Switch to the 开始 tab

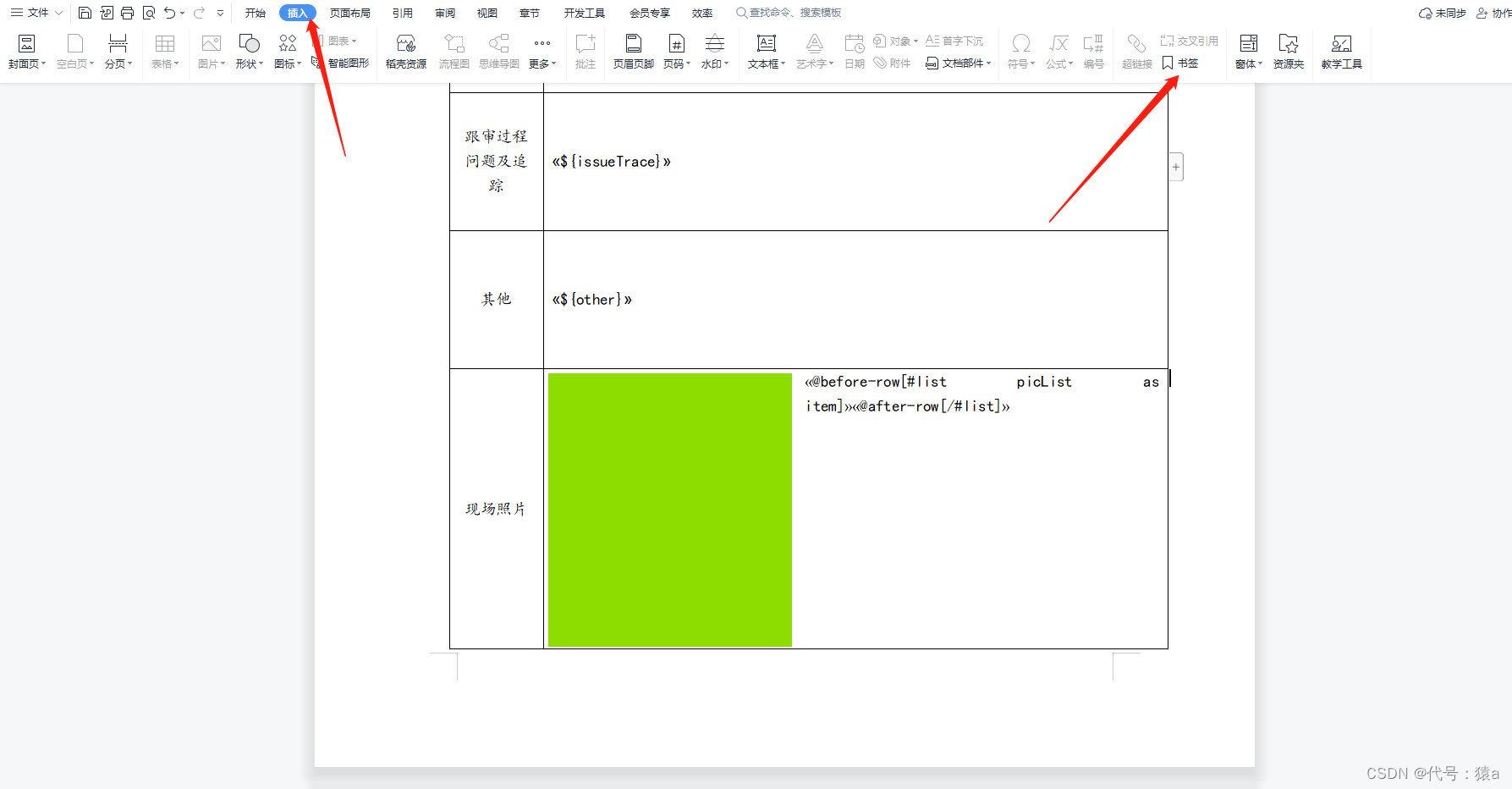[x=255, y=13]
